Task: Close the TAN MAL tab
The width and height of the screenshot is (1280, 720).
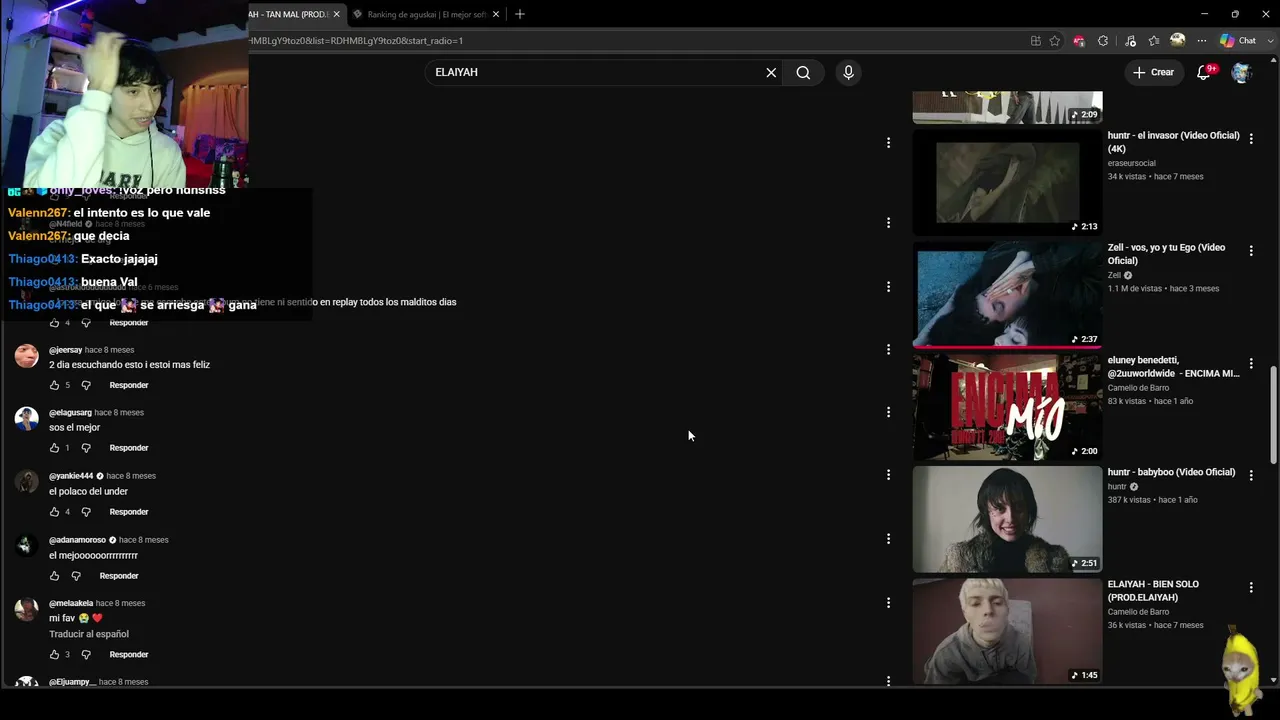Action: pyautogui.click(x=336, y=14)
